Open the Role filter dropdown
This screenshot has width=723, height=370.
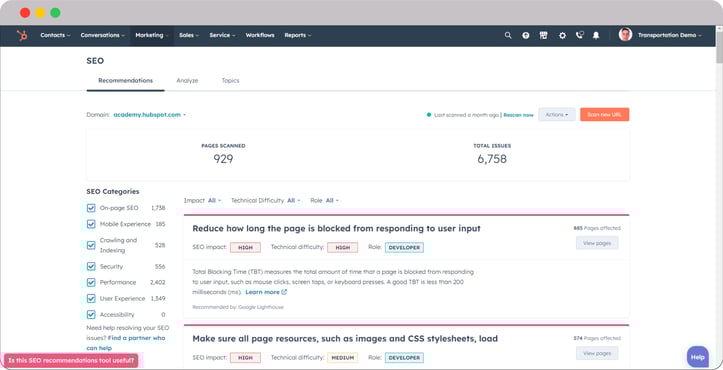click(x=332, y=201)
